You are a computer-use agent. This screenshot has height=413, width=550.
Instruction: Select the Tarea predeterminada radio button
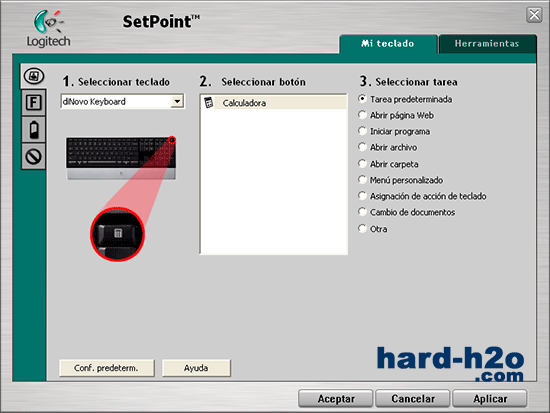point(362,99)
